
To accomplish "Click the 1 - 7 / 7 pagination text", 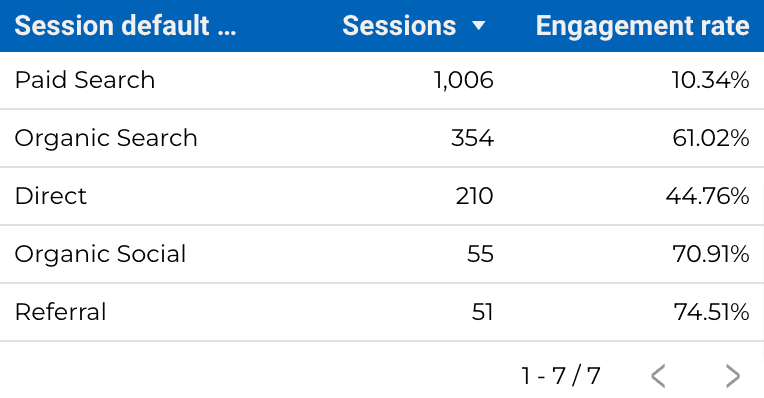I will coord(560,376).
